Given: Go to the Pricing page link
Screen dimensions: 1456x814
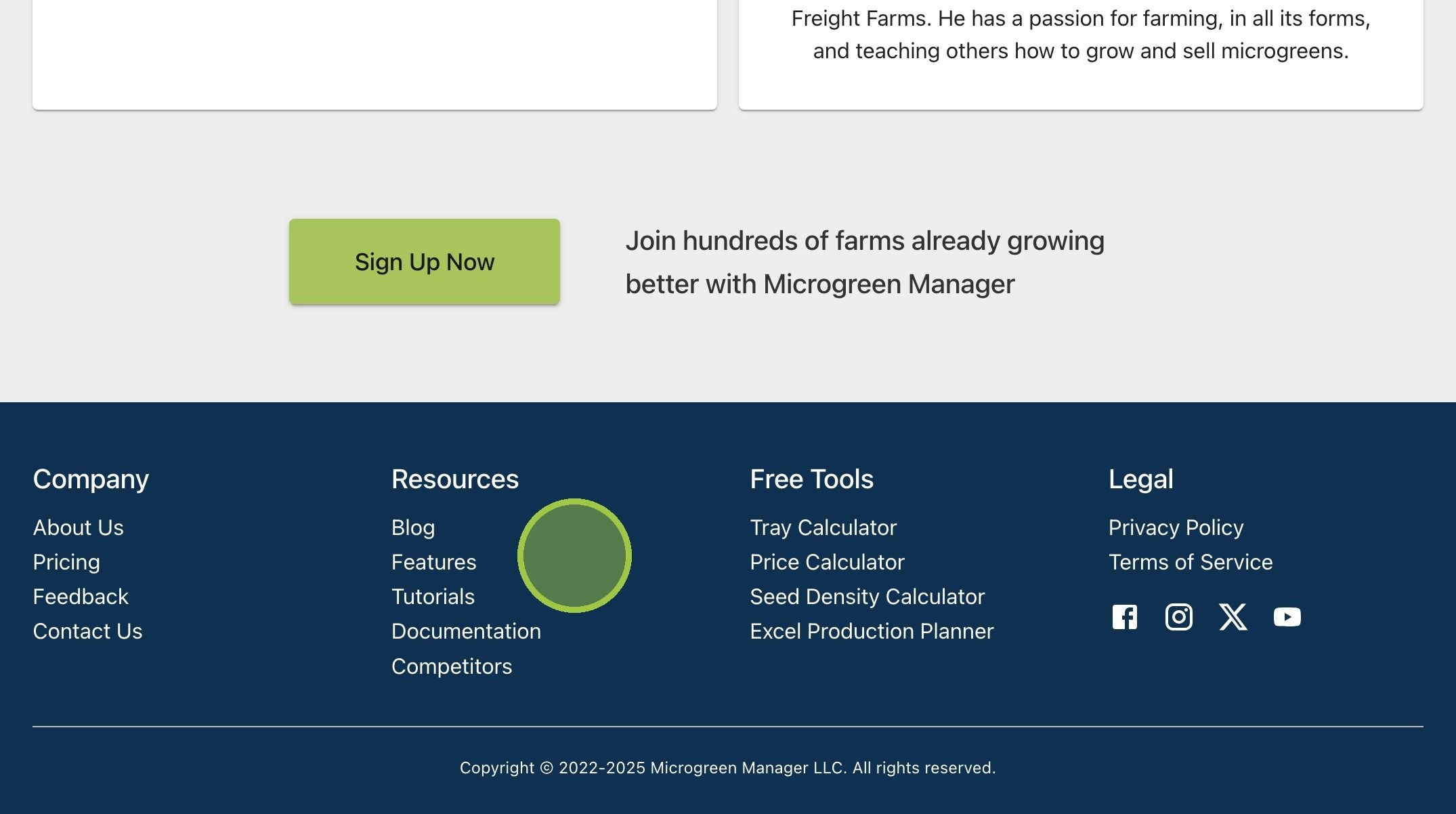Looking at the screenshot, I should tap(66, 562).
